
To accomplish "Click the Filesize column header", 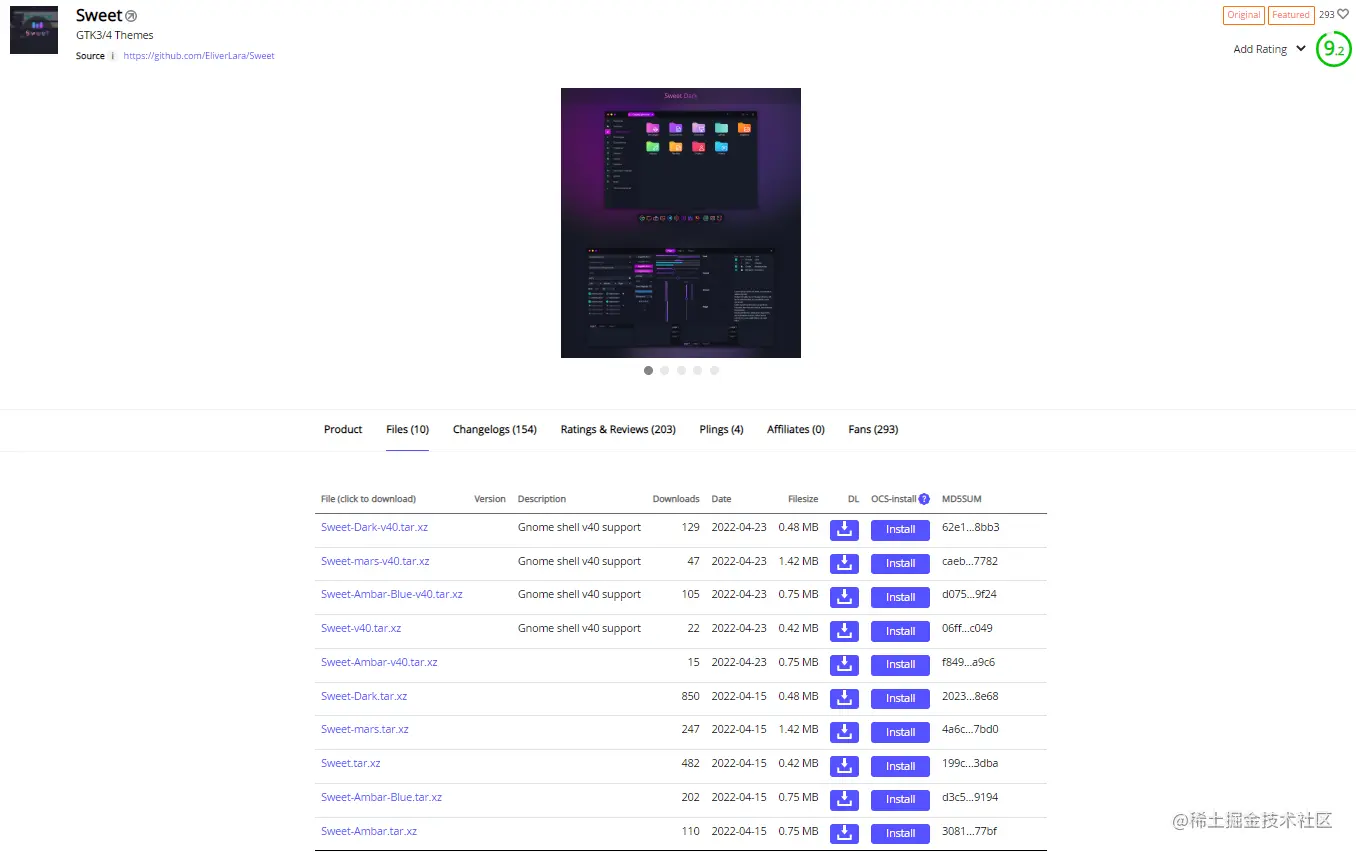I will coord(803,499).
